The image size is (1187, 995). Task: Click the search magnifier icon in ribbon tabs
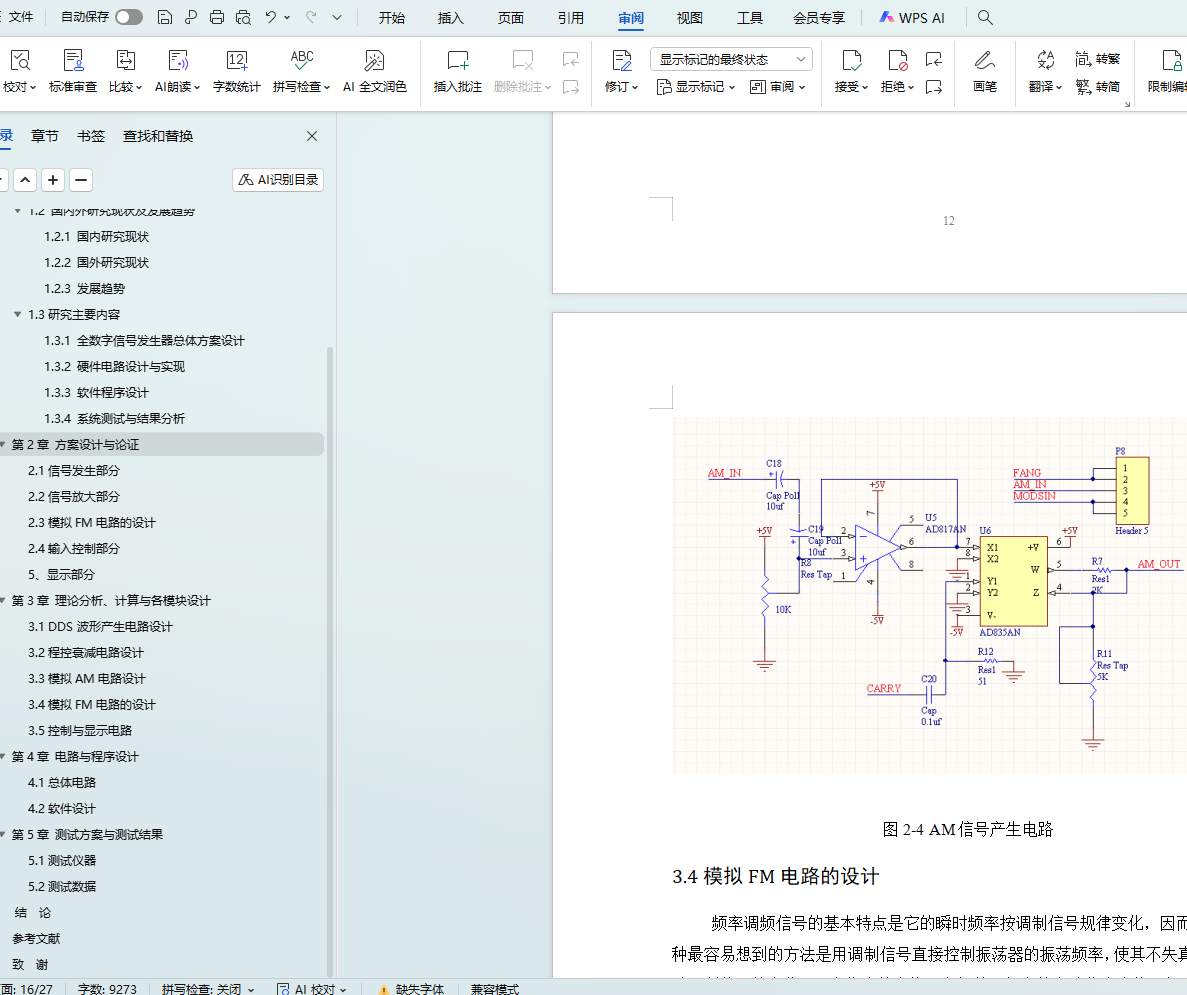985,17
